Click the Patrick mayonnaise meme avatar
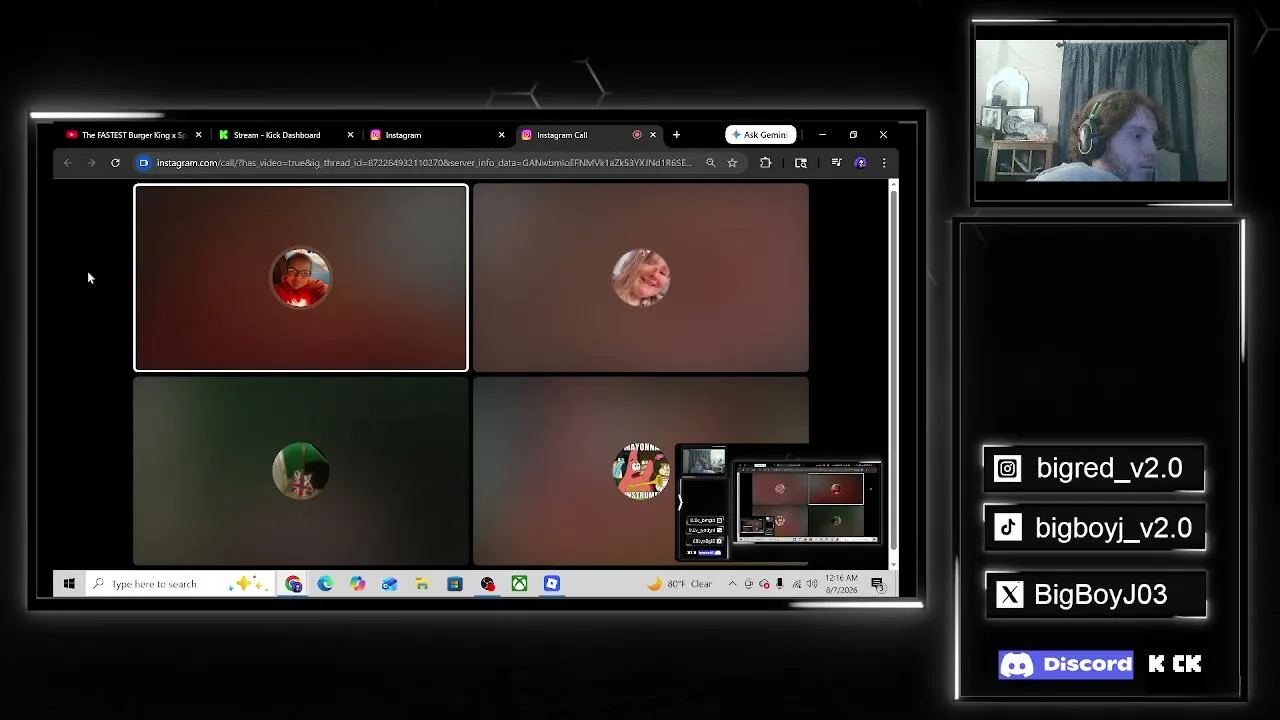This screenshot has width=1280, height=720. [641, 471]
